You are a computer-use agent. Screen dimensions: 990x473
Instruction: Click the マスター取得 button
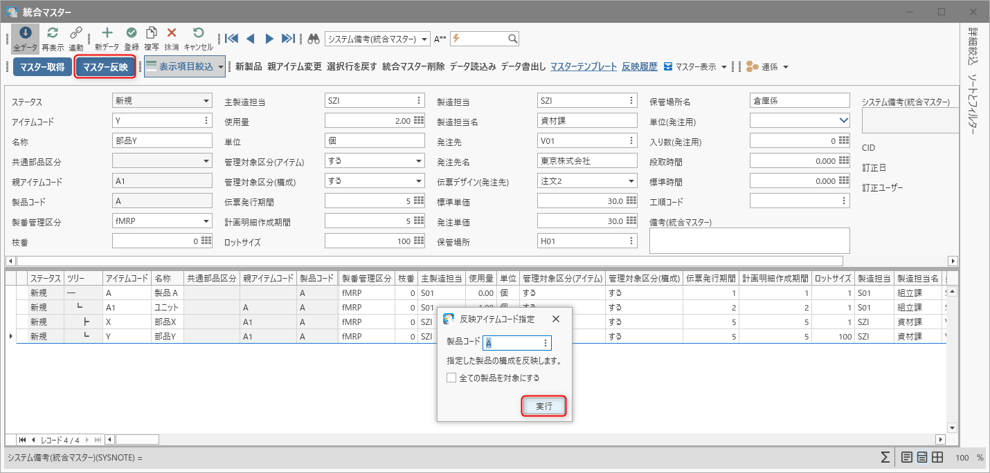[41, 67]
